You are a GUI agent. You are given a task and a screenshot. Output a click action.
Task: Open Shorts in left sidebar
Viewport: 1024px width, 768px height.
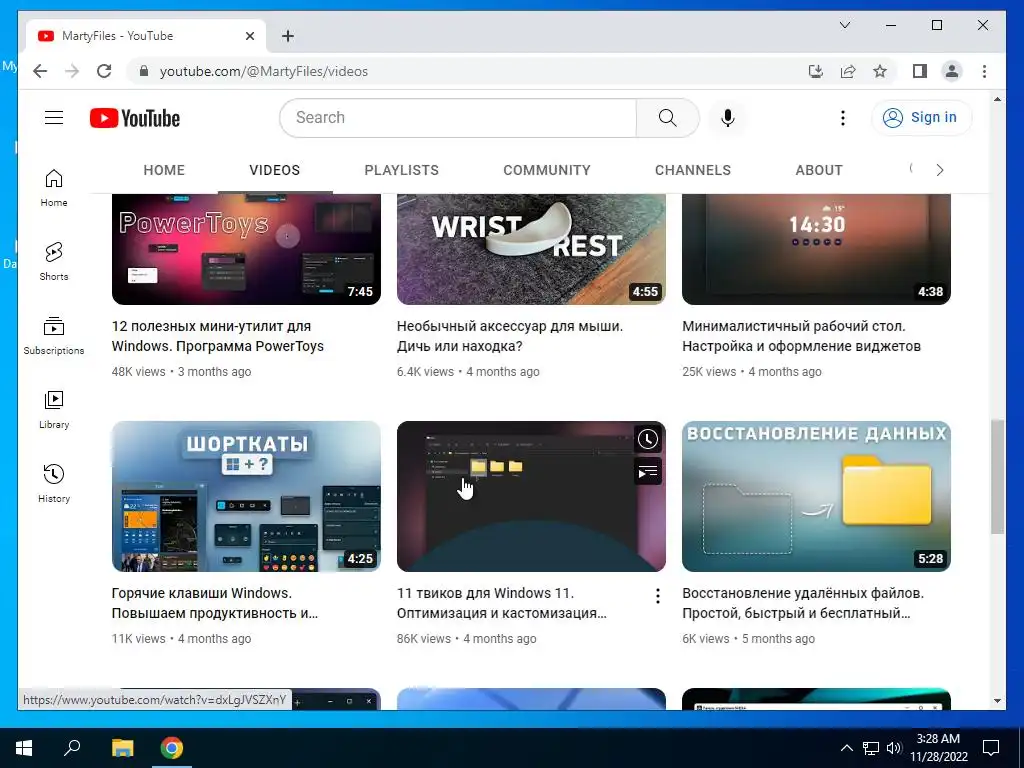tap(54, 262)
